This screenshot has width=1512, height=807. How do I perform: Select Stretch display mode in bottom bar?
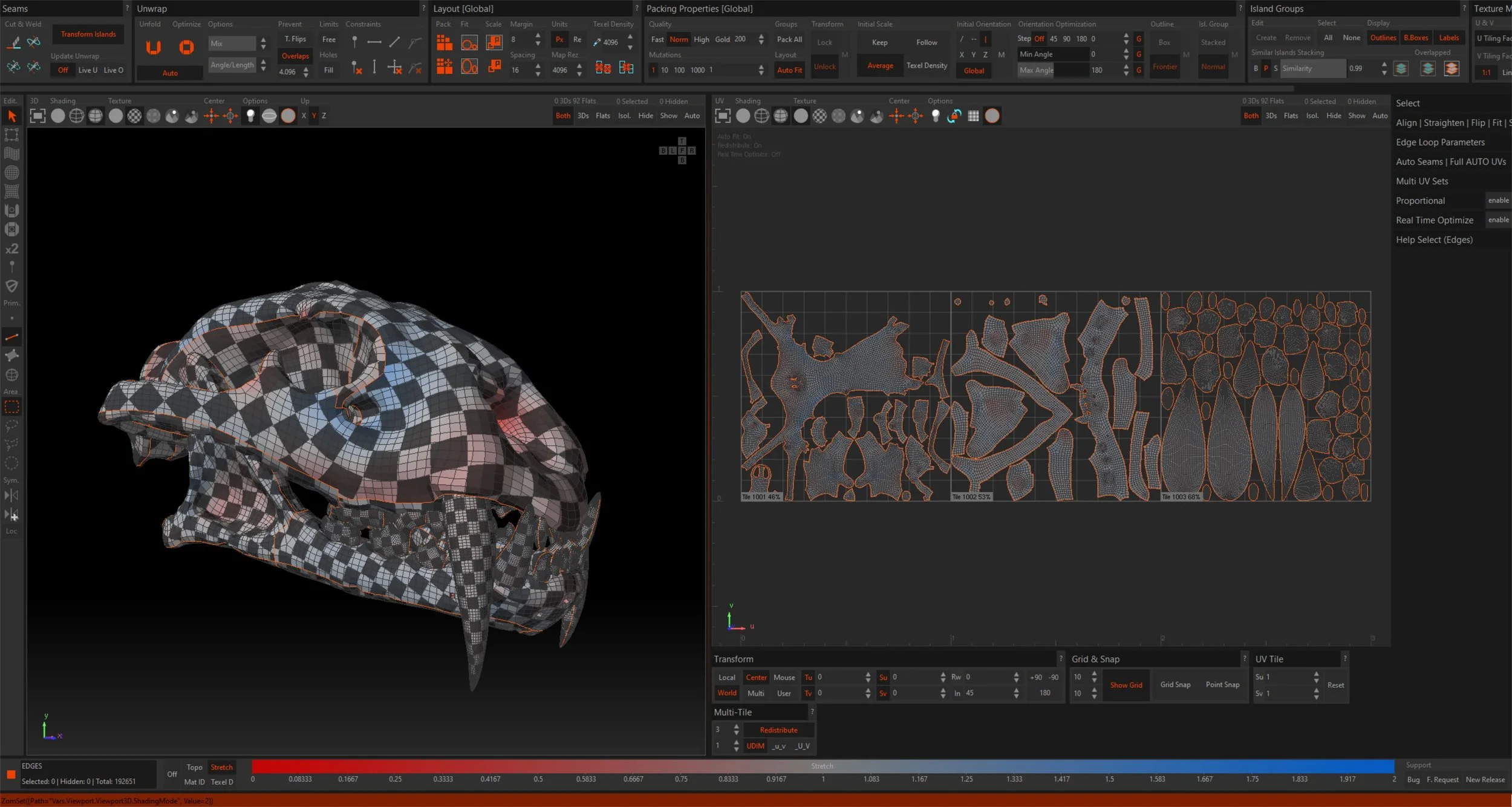(221, 767)
